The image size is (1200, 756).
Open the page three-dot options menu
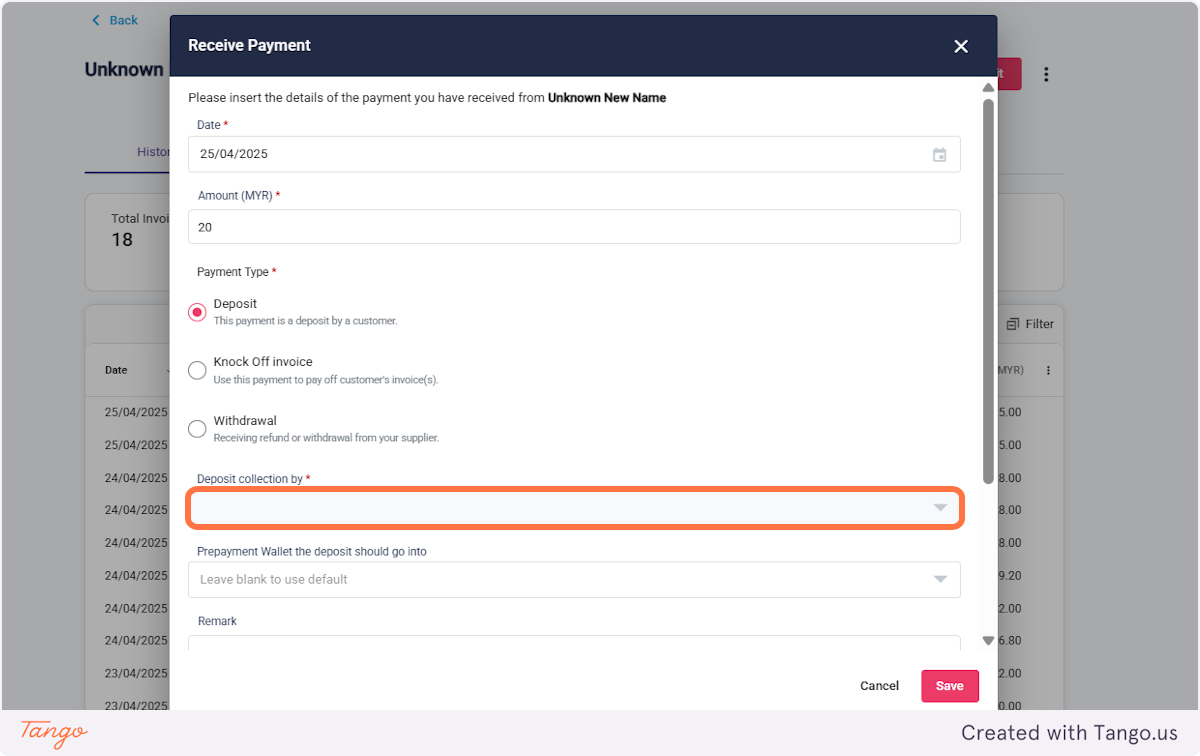(1046, 74)
